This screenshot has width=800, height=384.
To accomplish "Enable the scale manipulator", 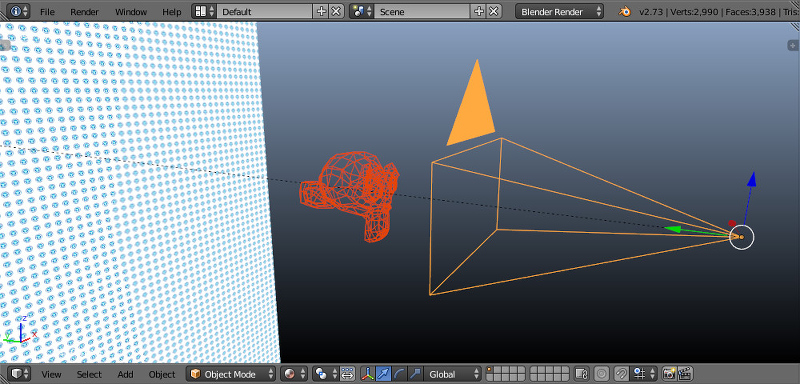I will tap(414, 374).
